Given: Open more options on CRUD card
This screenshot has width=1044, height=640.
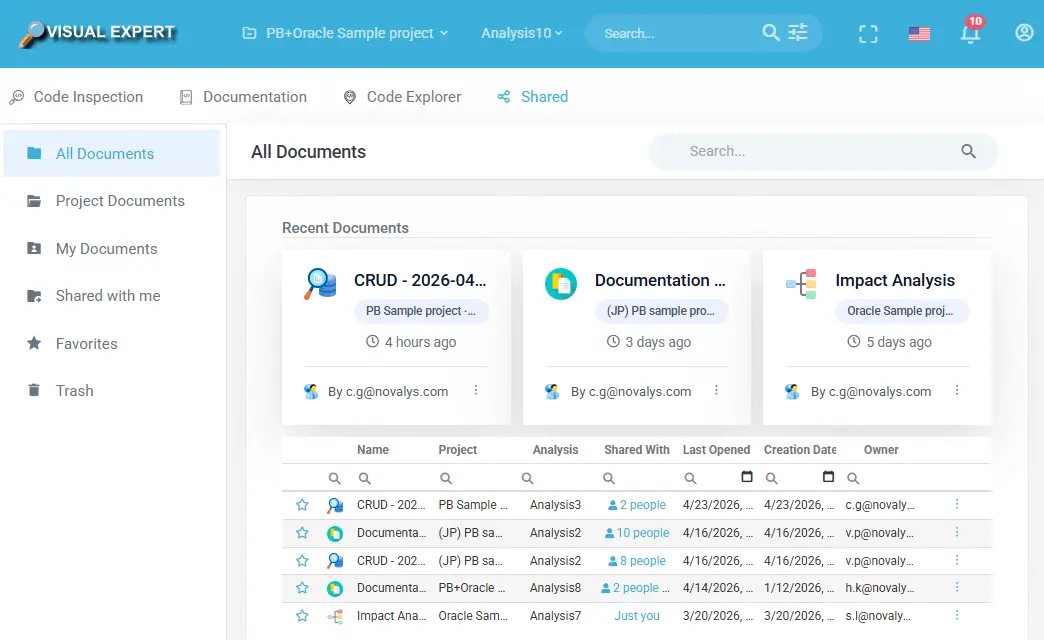Looking at the screenshot, I should pos(476,390).
